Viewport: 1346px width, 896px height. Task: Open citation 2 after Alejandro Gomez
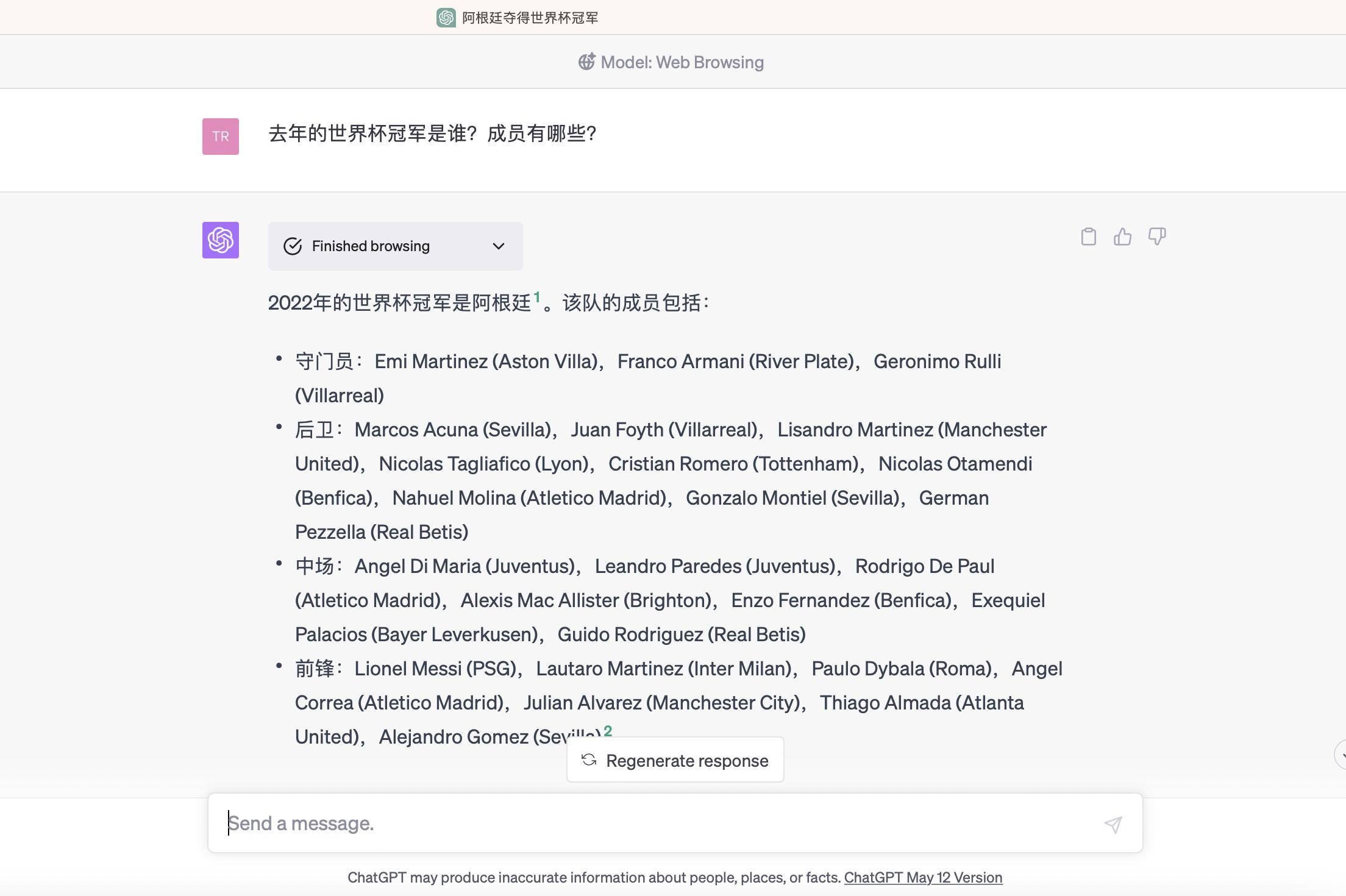click(x=608, y=731)
